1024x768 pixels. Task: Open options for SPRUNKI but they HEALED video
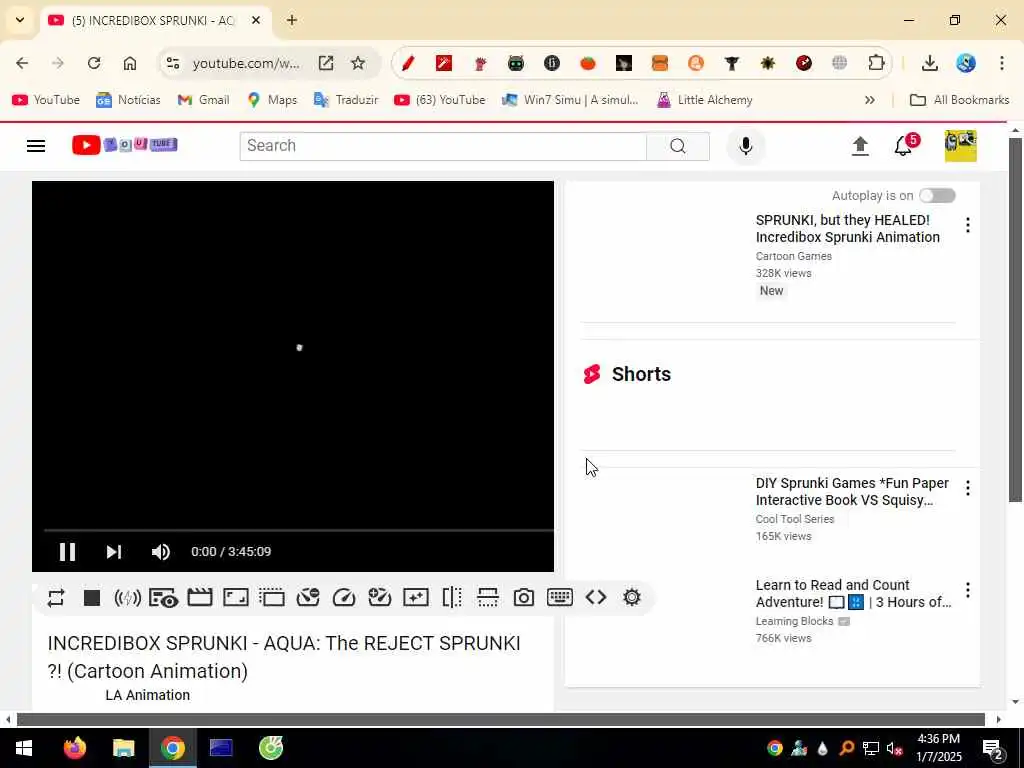pos(968,225)
